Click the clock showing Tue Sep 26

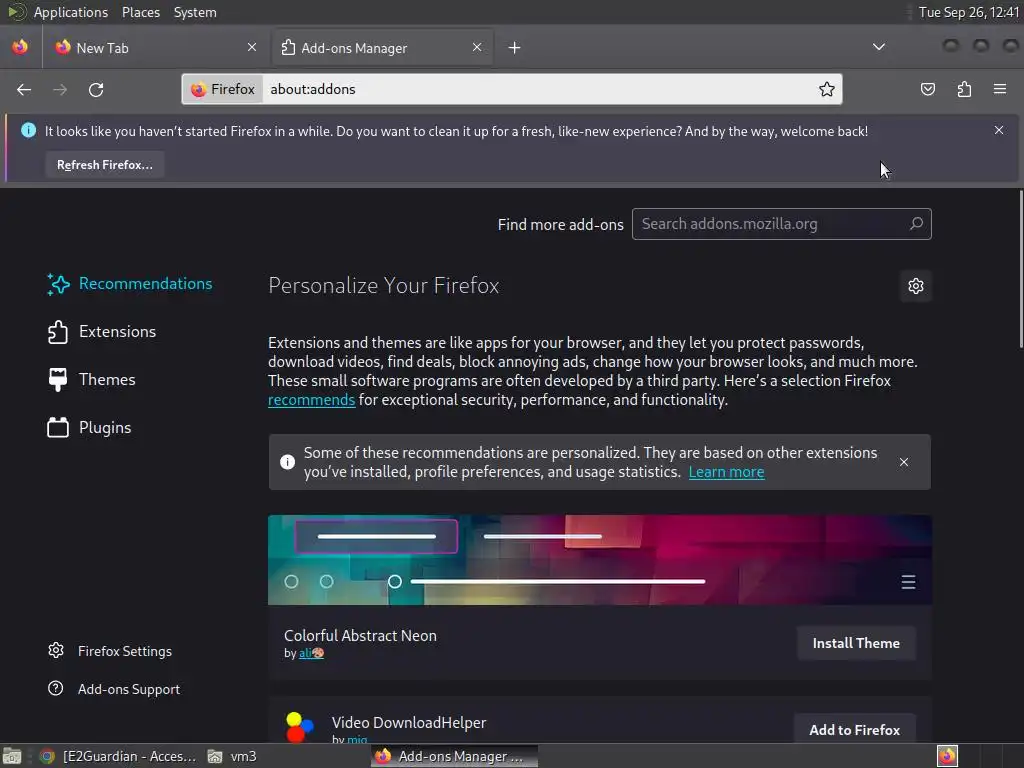coord(969,12)
